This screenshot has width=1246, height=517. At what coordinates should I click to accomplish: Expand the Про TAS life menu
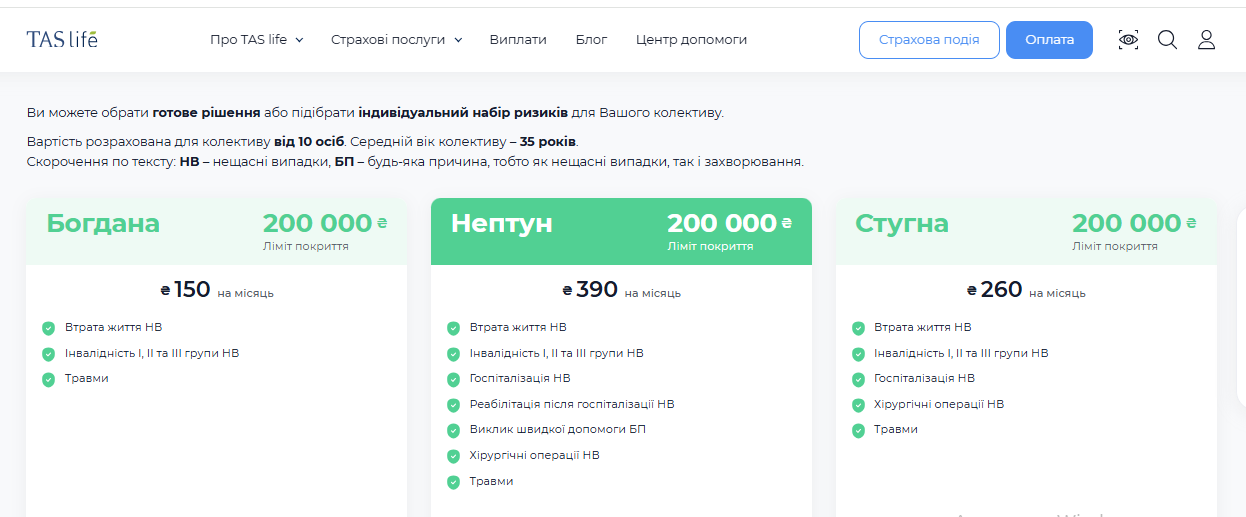(x=257, y=40)
